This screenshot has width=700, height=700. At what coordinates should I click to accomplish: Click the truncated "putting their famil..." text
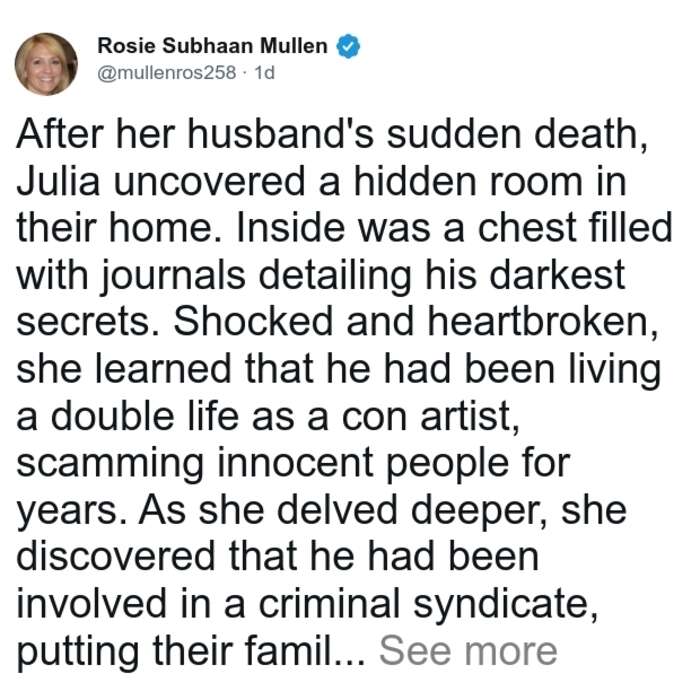(191, 653)
